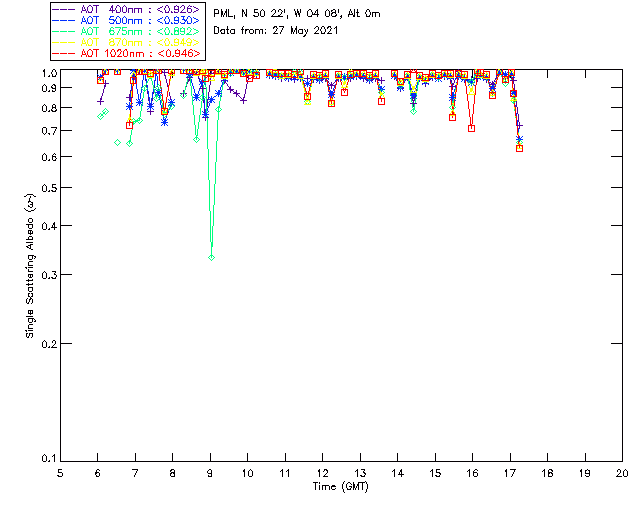Viewport: 640px width, 512px height.
Task: Click the y-axis tick label '0.3'
Action: point(49,275)
